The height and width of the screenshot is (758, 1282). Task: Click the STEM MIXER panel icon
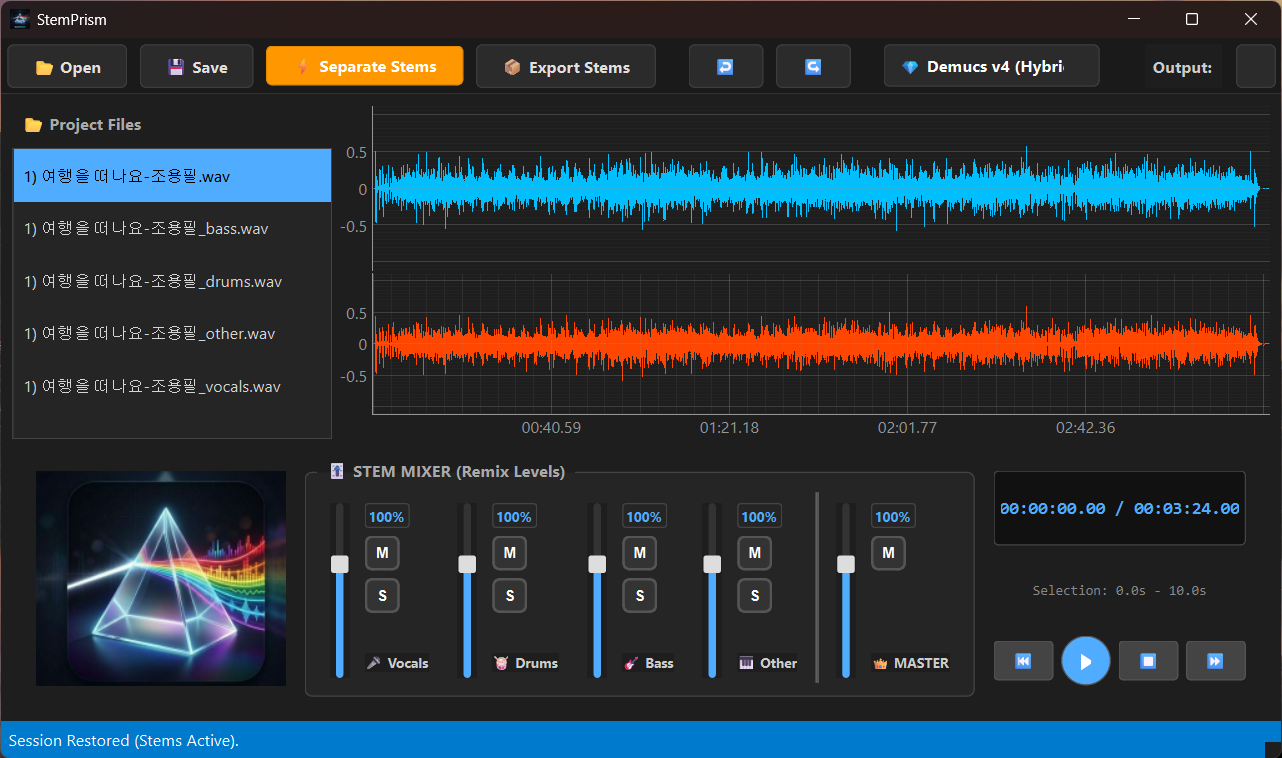pyautogui.click(x=336, y=471)
